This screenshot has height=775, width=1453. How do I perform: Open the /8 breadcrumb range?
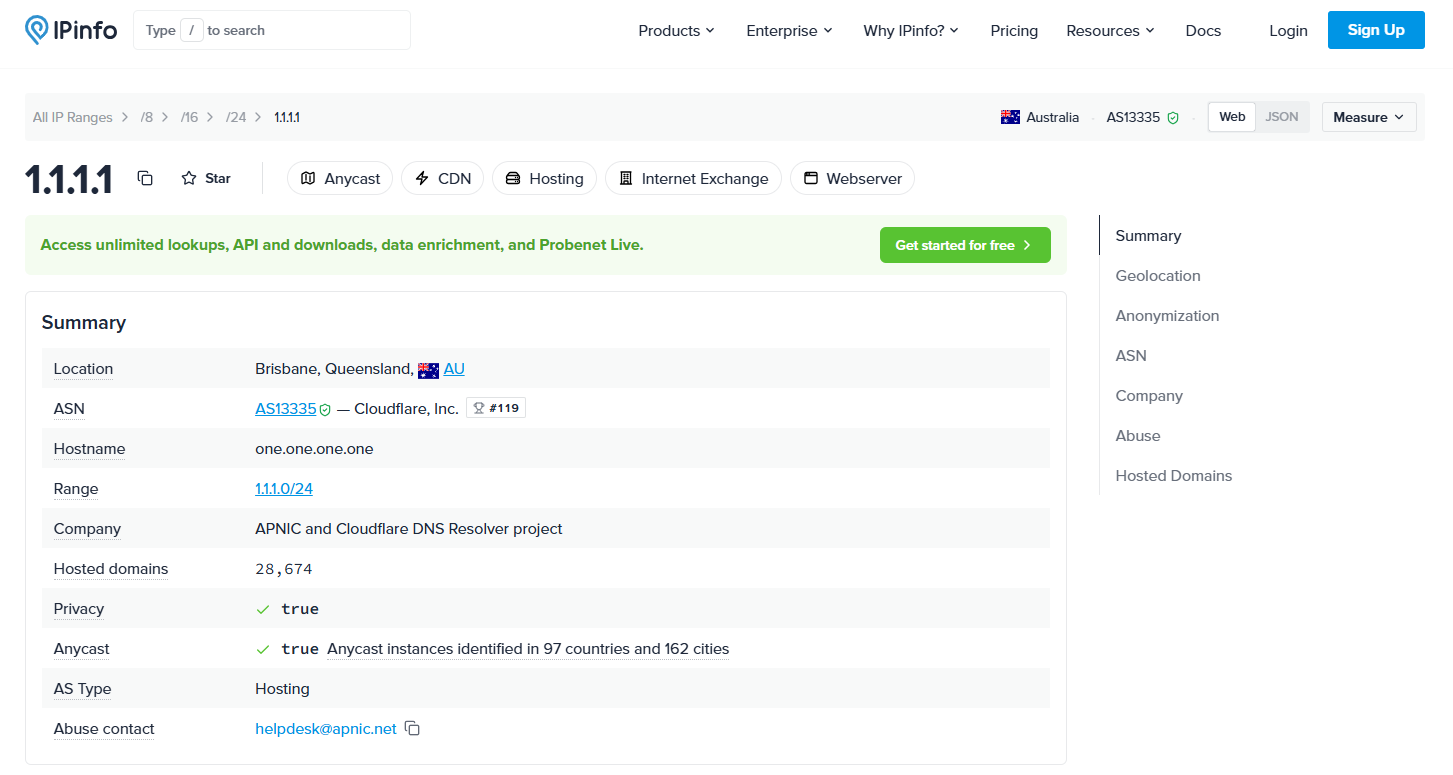coord(147,117)
